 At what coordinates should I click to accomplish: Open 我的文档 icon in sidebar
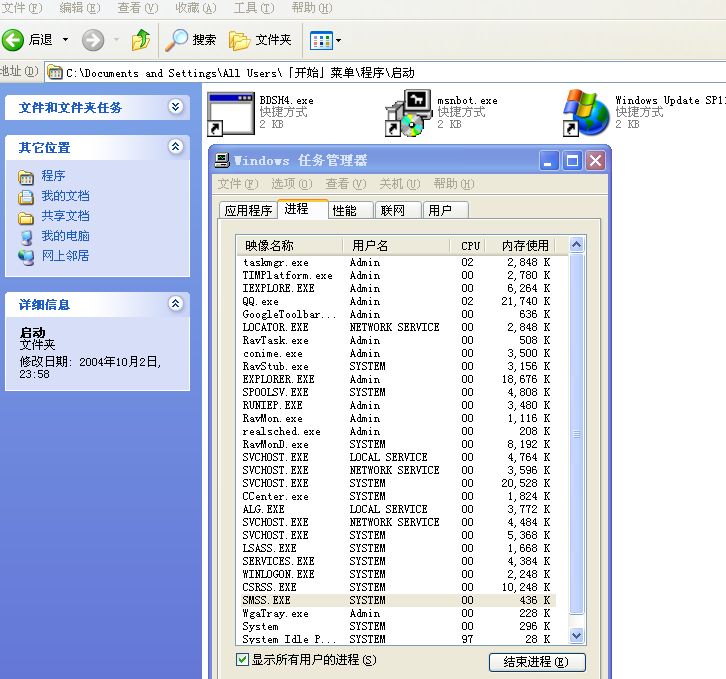[26, 197]
